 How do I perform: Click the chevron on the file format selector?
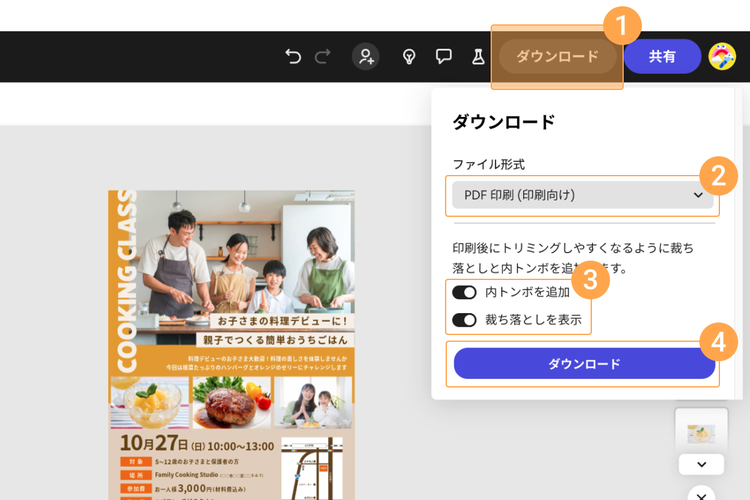pyautogui.click(x=698, y=195)
